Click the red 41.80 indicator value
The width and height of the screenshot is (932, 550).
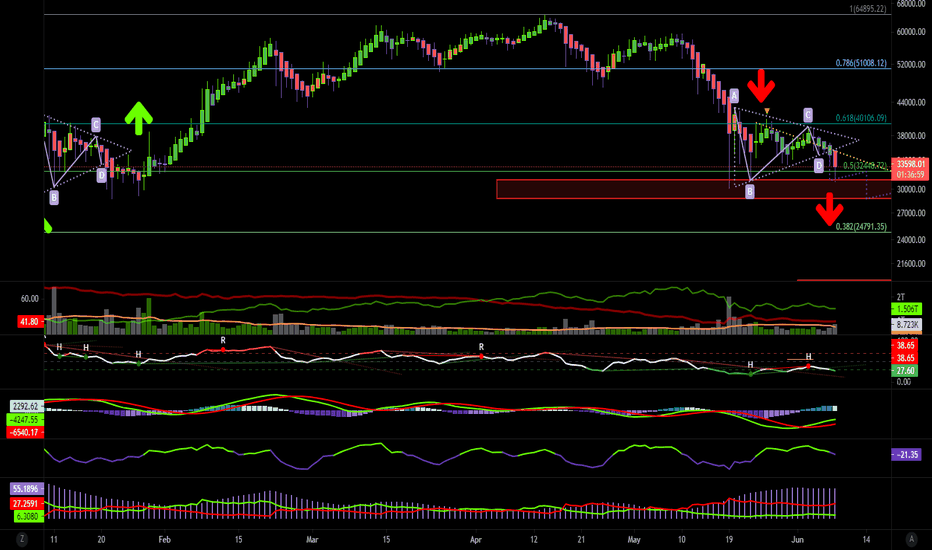click(x=29, y=322)
